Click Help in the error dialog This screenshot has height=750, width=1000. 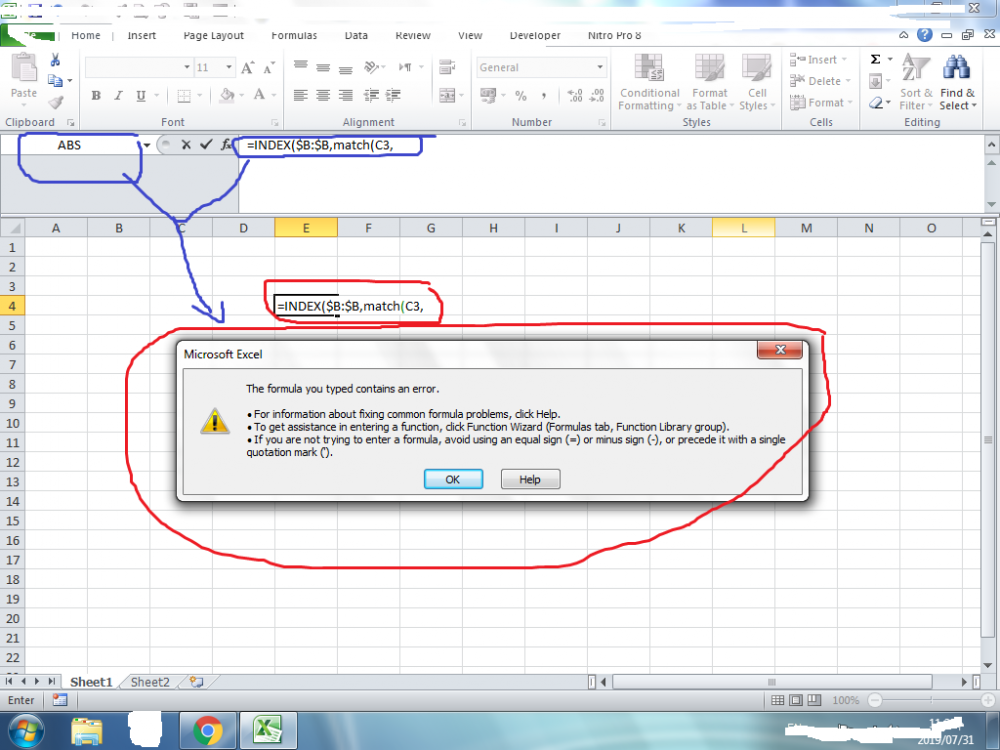[x=530, y=480]
